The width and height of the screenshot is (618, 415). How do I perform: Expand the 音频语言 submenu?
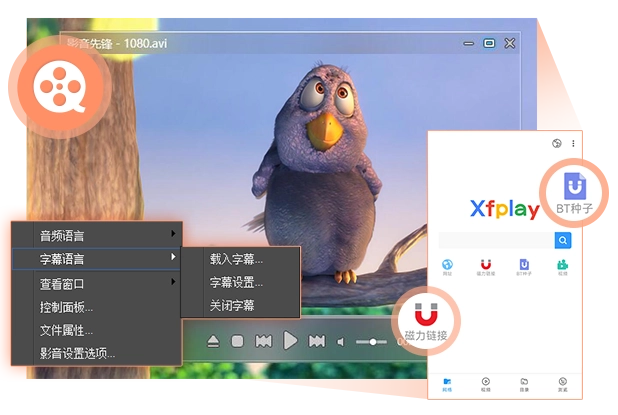95,236
